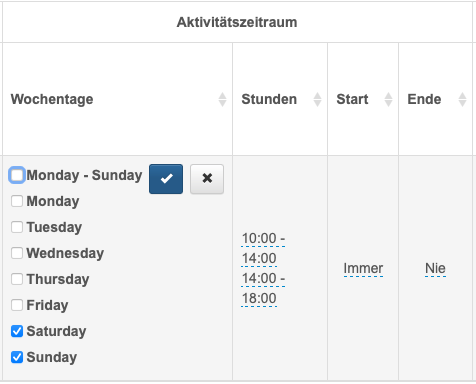Tick the Friday checkbox
The image size is (476, 384).
point(17,305)
